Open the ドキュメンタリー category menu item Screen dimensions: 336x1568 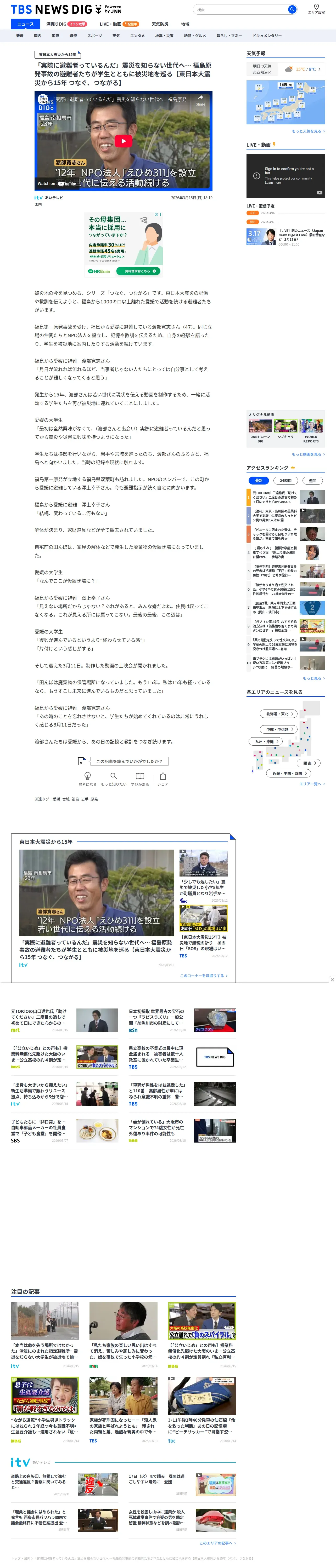tap(267, 36)
